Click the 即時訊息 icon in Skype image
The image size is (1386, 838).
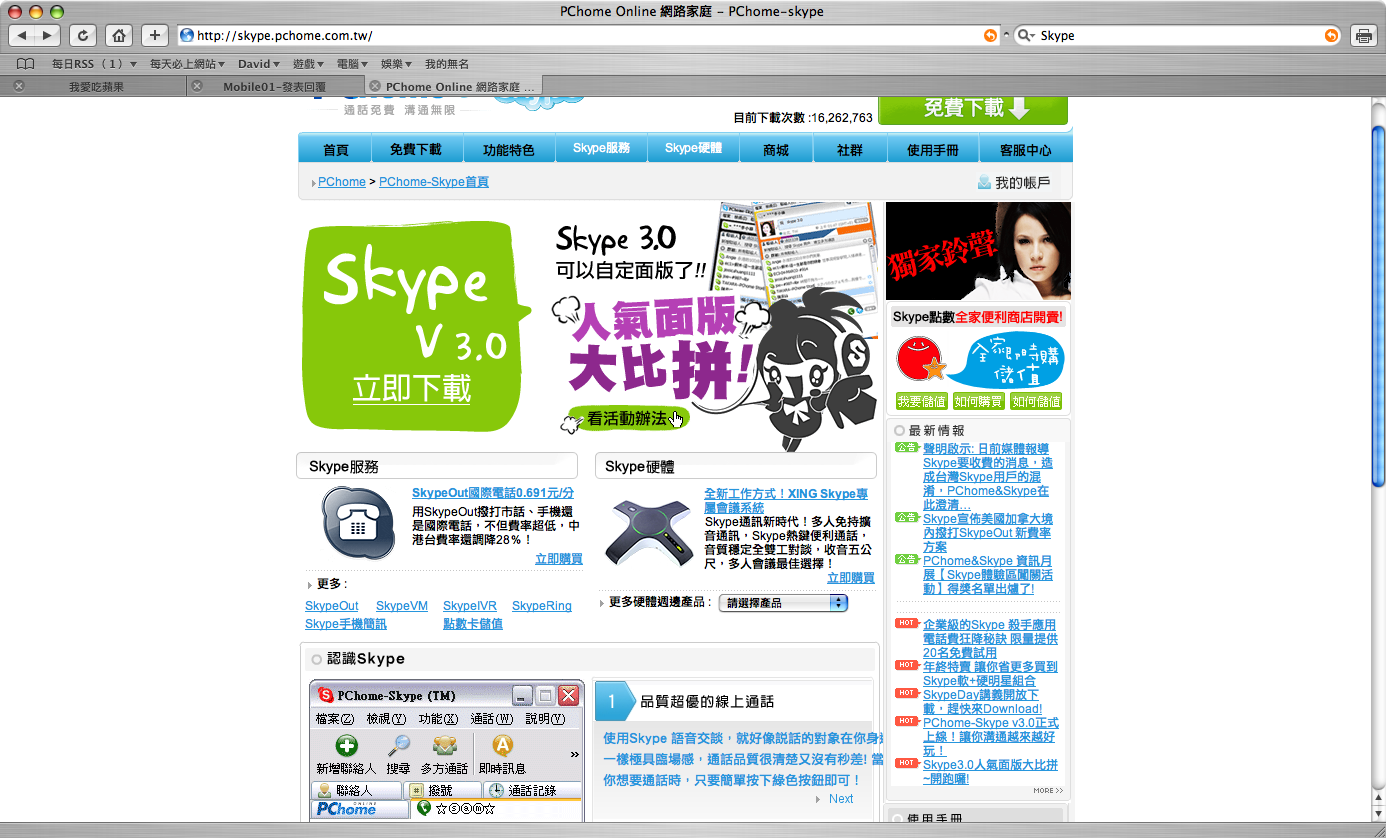(x=503, y=746)
